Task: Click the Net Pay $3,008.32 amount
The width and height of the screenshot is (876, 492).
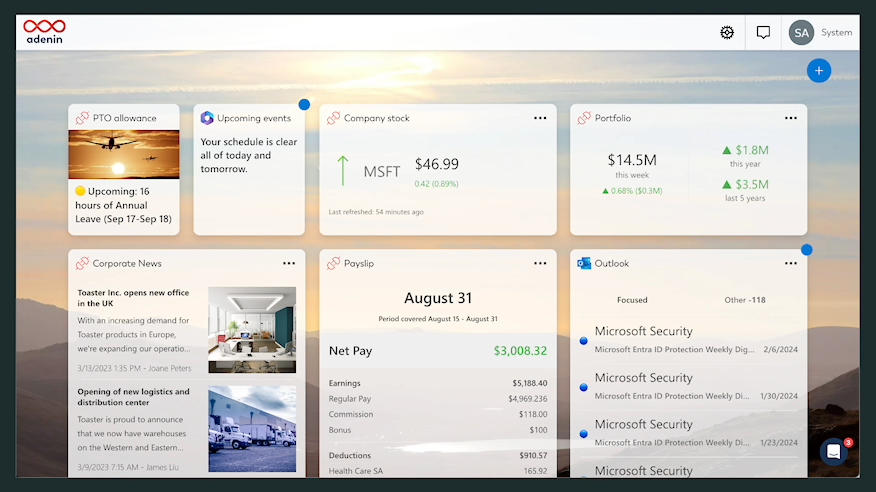Action: click(x=520, y=351)
